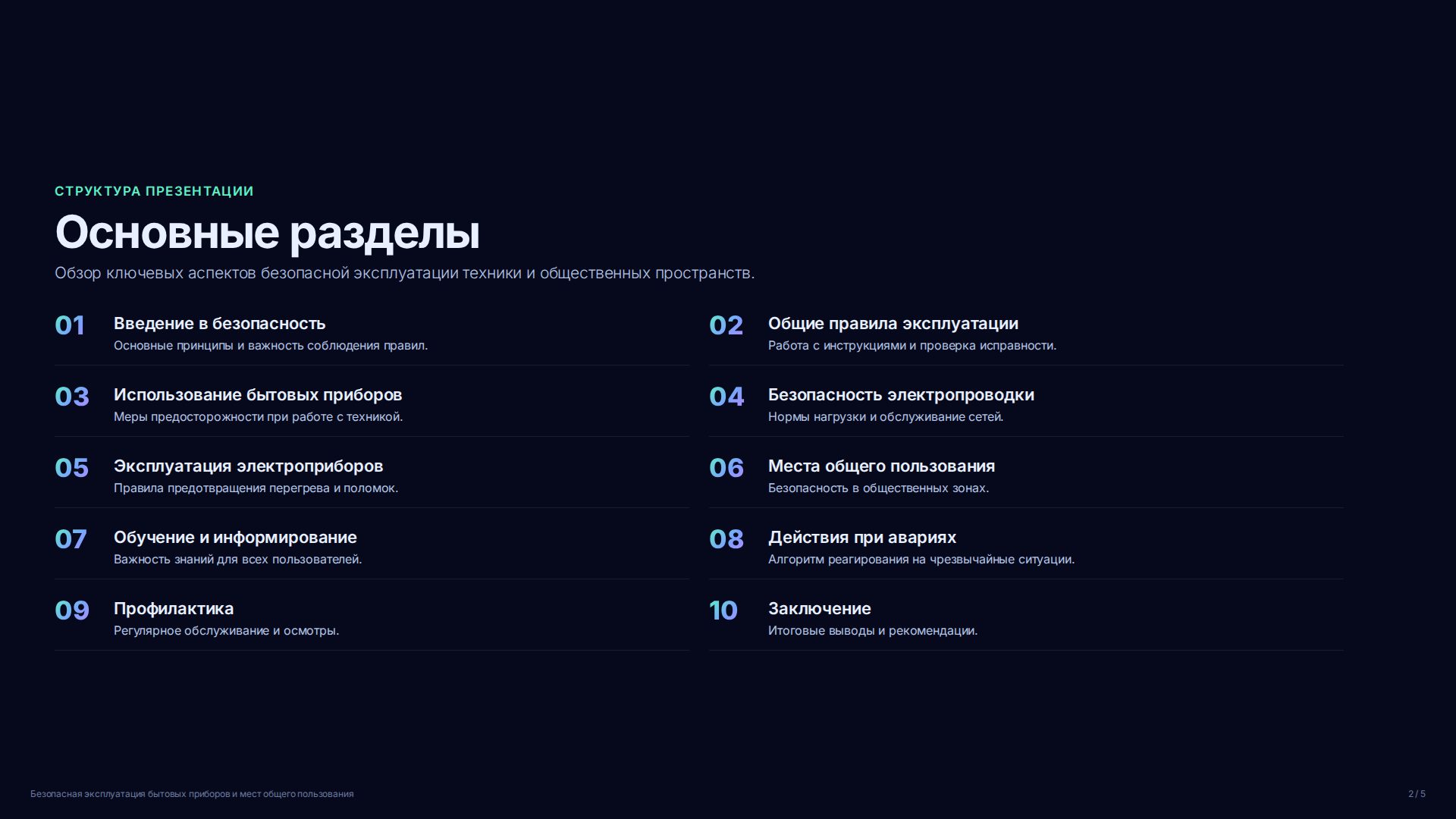Click 'Меры предосторожности при работе с техникой.'
The height and width of the screenshot is (819, 1456).
click(258, 417)
